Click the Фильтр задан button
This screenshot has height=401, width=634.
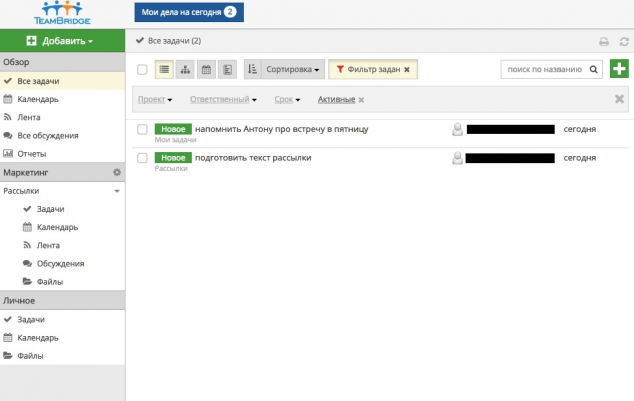click(x=373, y=69)
